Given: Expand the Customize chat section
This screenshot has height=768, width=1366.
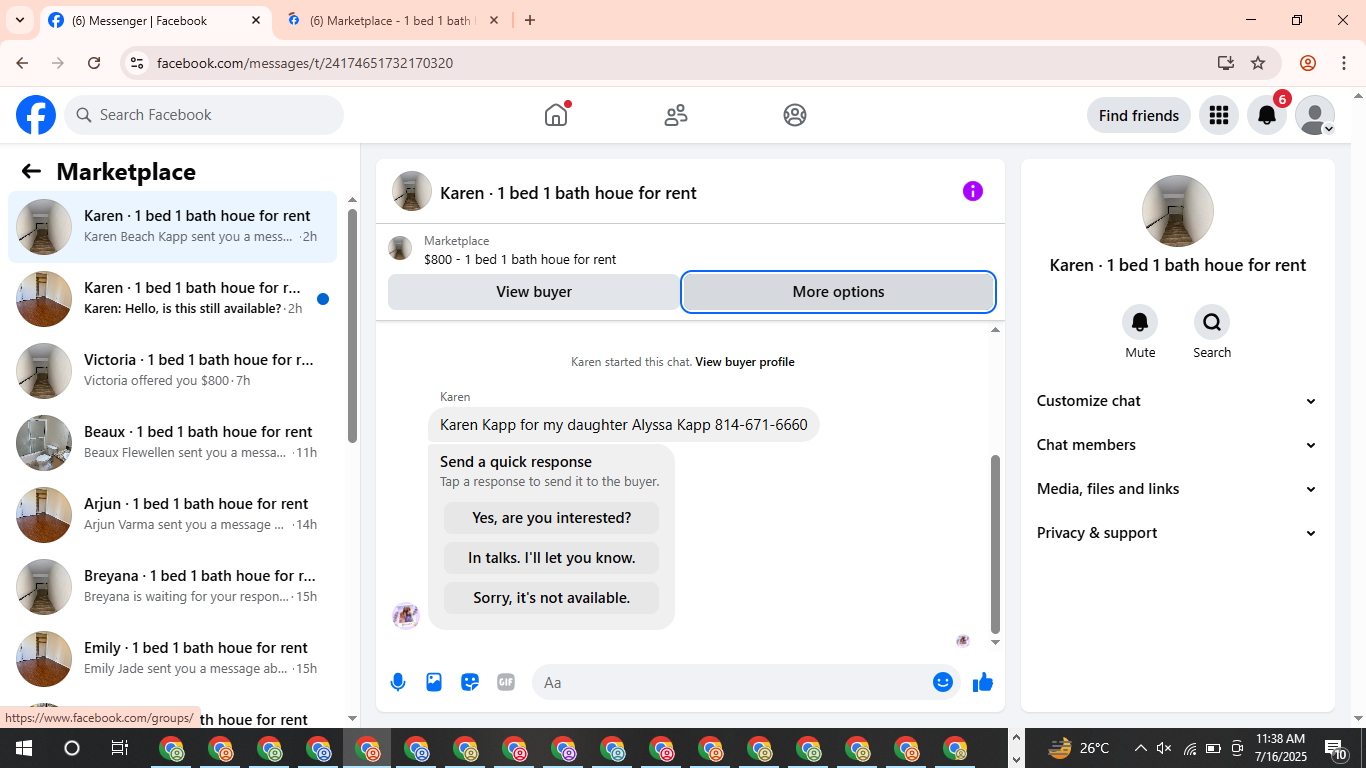Looking at the screenshot, I should (x=1178, y=401).
